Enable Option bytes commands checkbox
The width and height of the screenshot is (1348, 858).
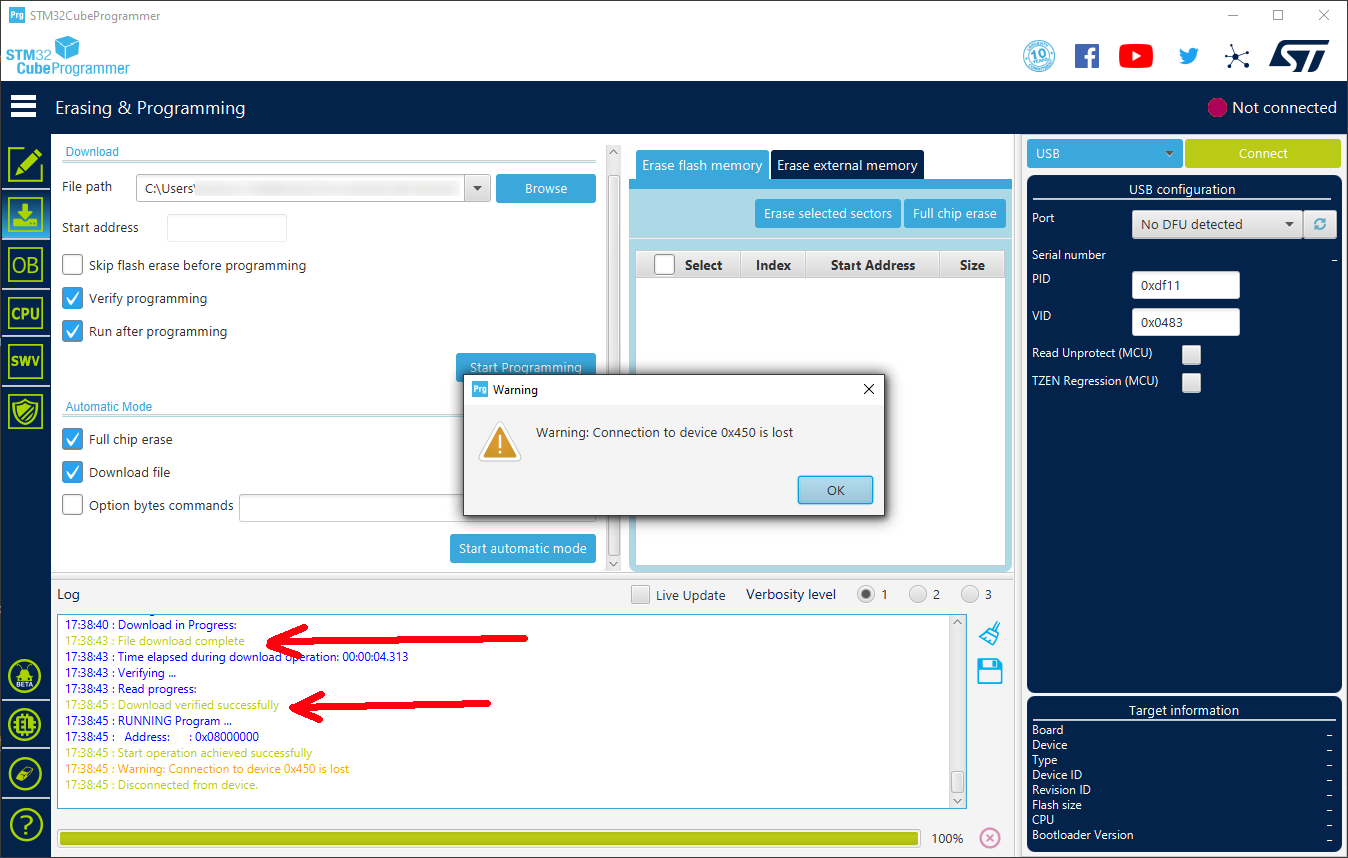click(72, 505)
